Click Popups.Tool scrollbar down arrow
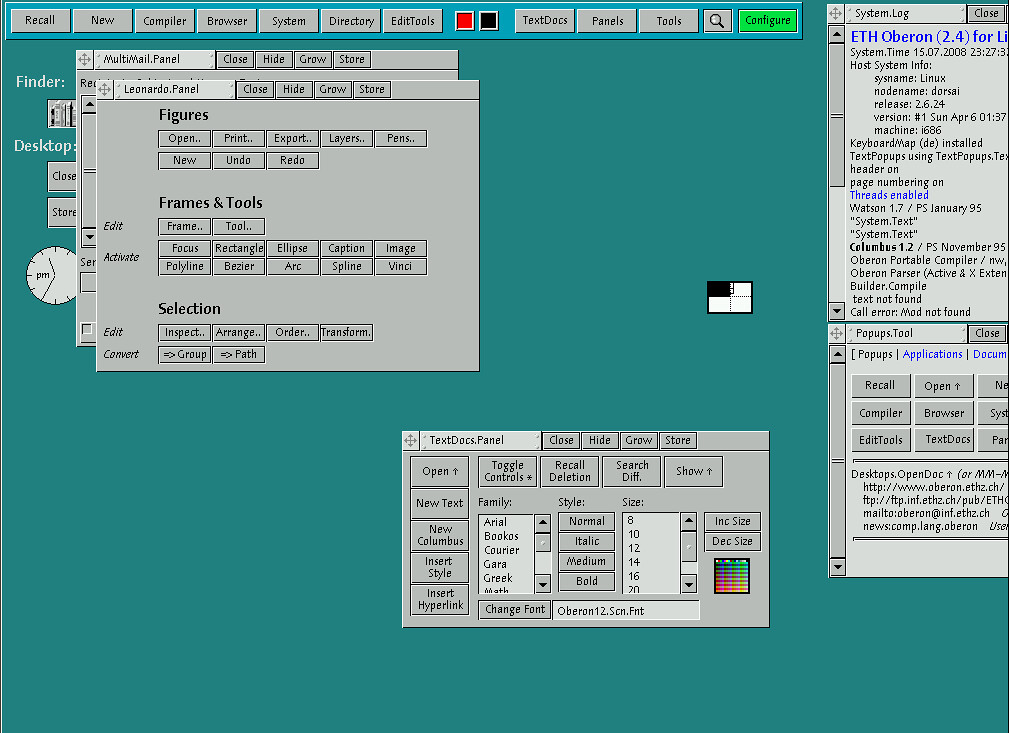 coord(837,567)
